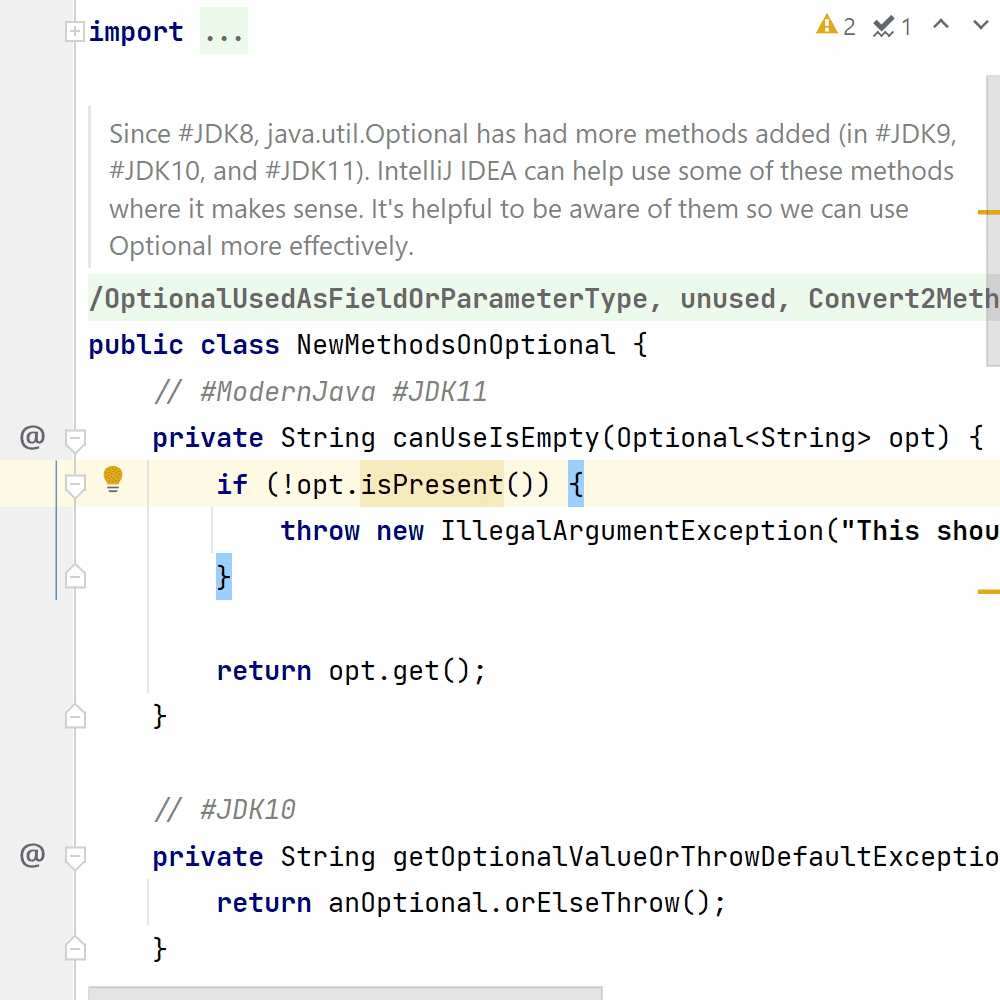This screenshot has width=1000, height=1000.
Task: Click the comment '// #JDK10'
Action: [224, 809]
